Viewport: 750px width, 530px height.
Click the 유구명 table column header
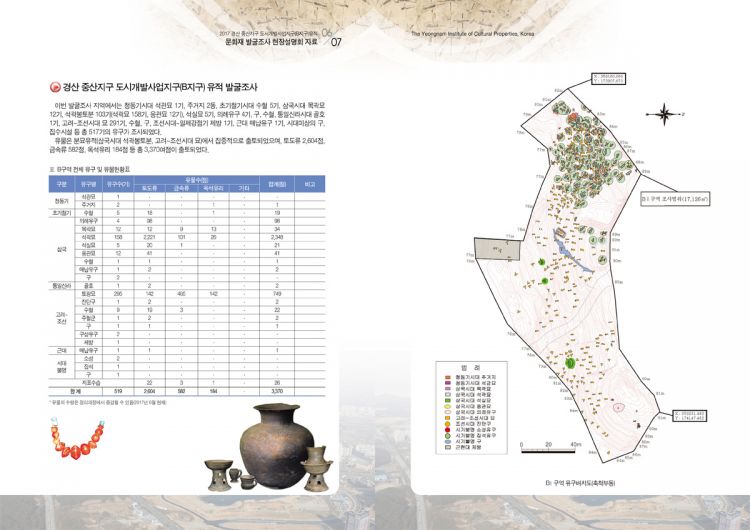click(89, 184)
